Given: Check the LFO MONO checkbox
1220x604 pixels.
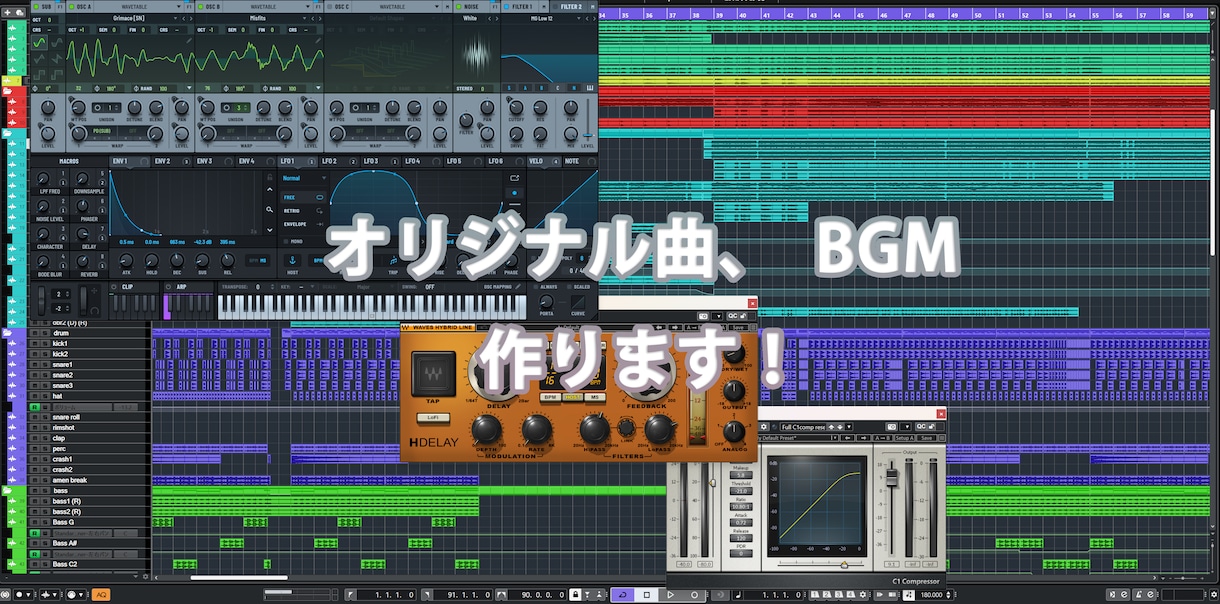Looking at the screenshot, I should [286, 241].
